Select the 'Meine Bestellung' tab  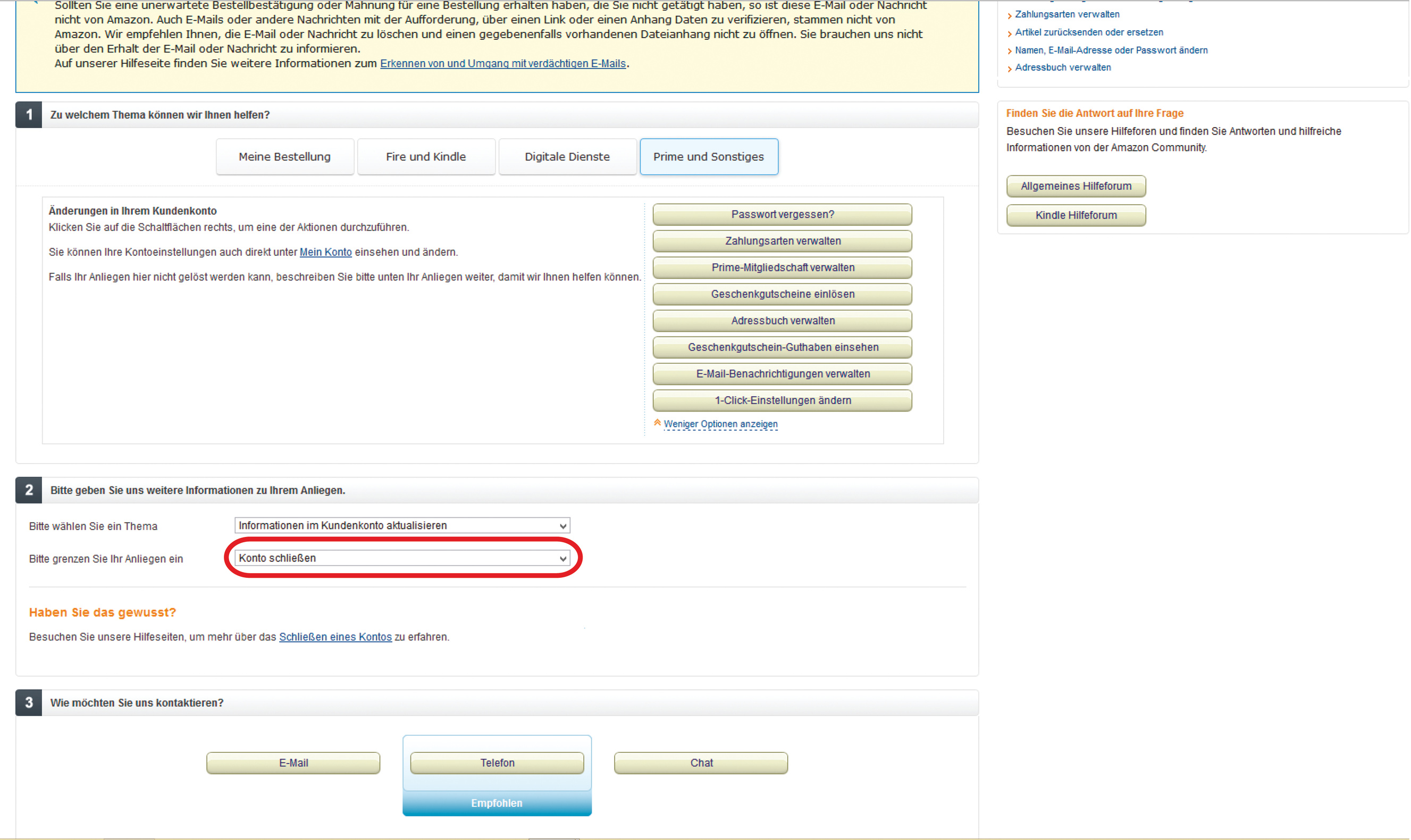coord(284,157)
